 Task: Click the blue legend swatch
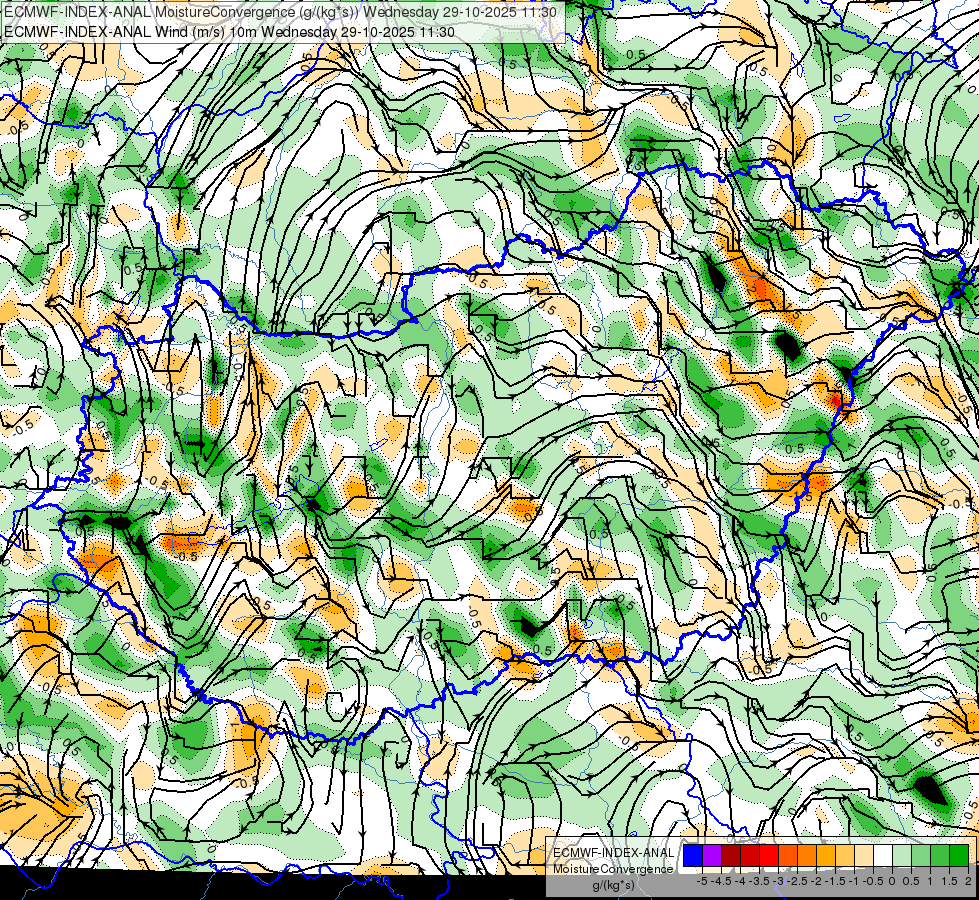pyautogui.click(x=693, y=855)
